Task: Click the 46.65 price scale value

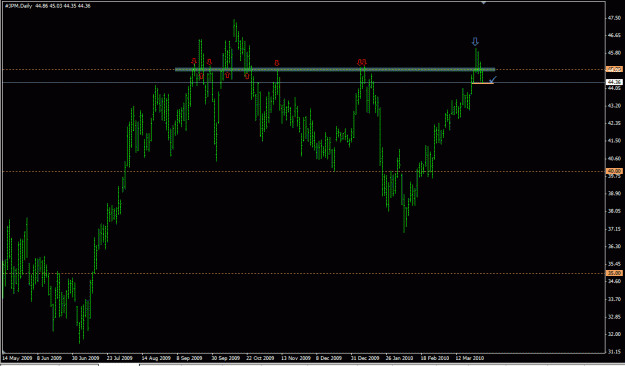Action: (x=614, y=35)
